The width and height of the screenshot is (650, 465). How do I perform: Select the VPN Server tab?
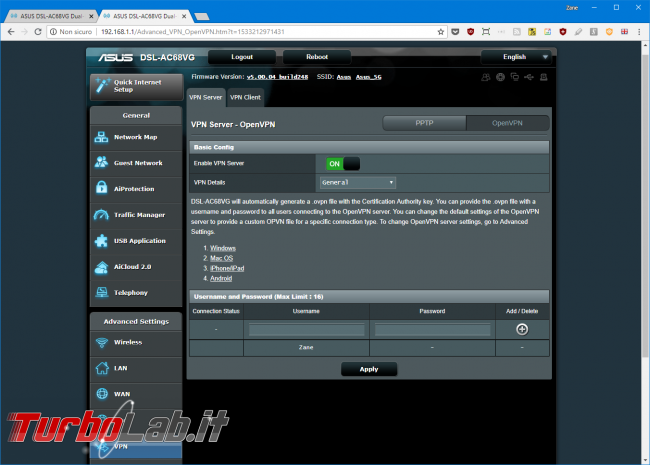pos(206,98)
